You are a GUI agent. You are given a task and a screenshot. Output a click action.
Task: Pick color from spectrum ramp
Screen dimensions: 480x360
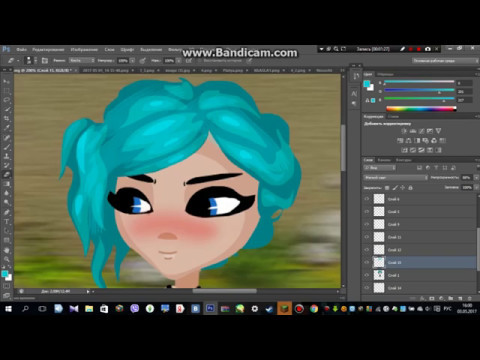421,108
